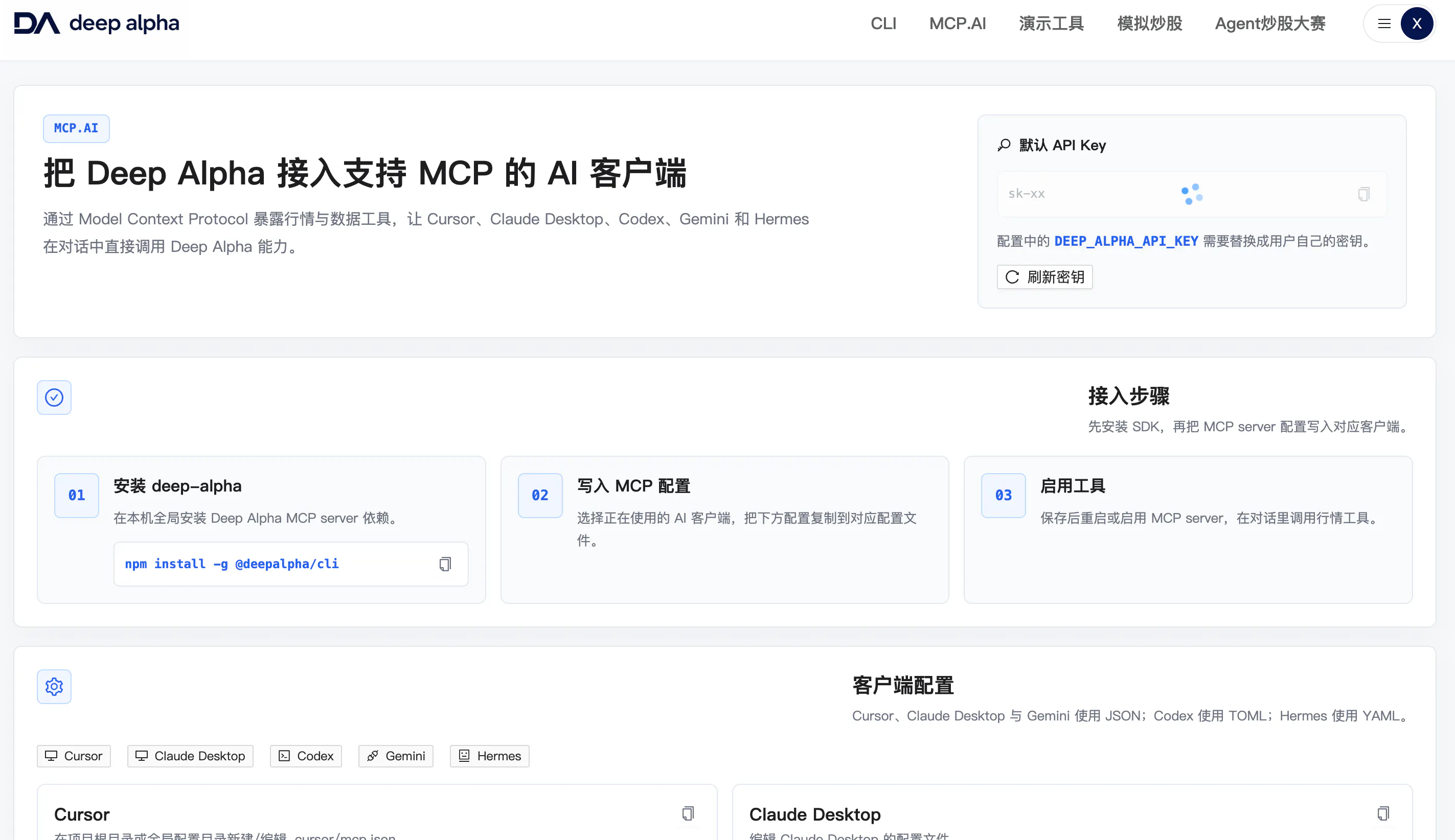Viewport: 1455px width, 840px height.
Task: Click the 接入步骤 section heading
Action: (1129, 396)
